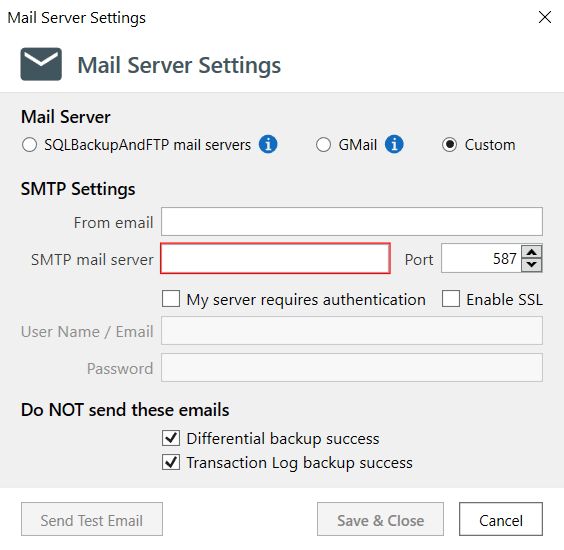Click the GMail info icon
This screenshot has height=550, width=564.
[394, 145]
